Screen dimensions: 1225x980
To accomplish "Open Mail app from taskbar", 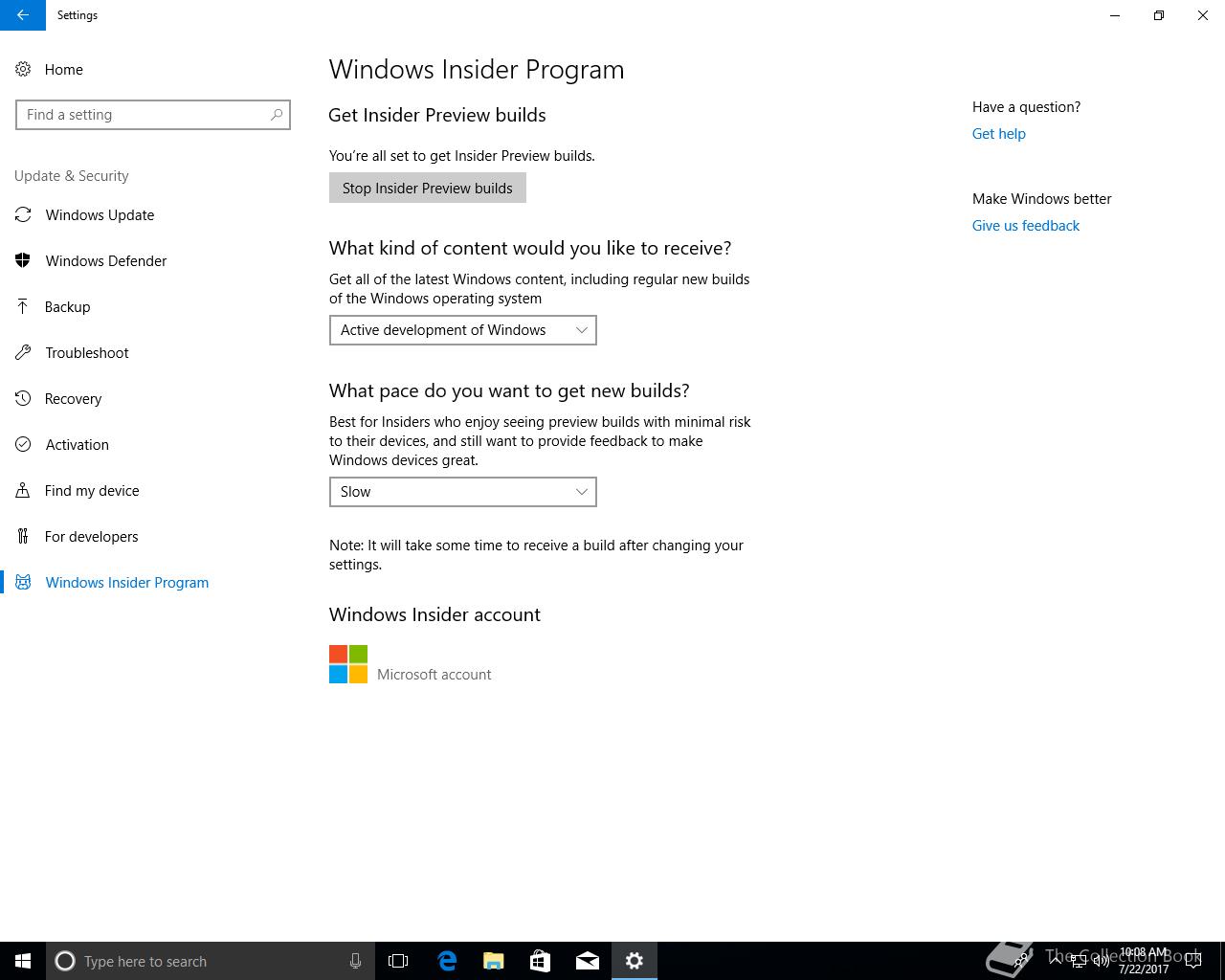I will pos(588,961).
